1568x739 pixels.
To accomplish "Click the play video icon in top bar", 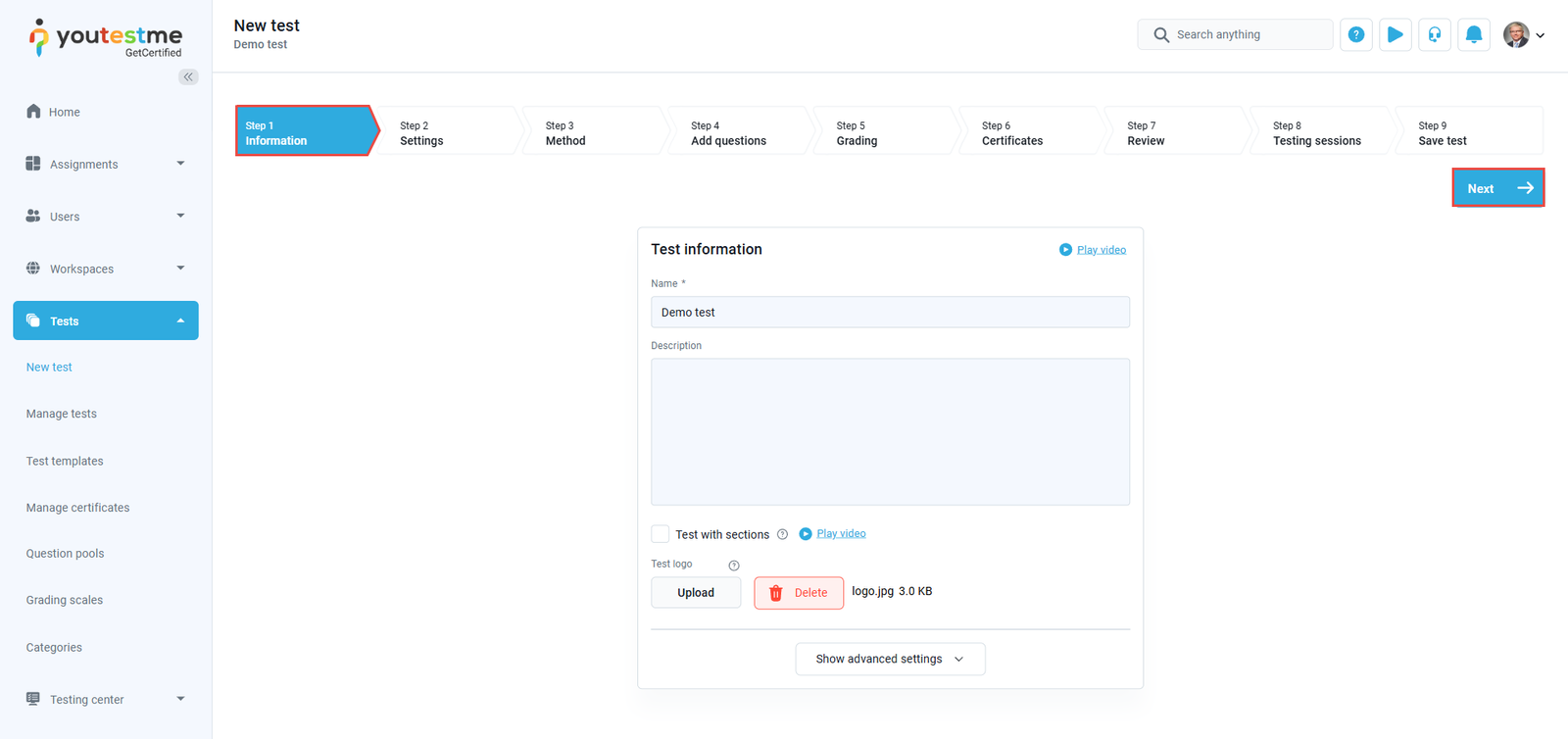I will 1395,34.
